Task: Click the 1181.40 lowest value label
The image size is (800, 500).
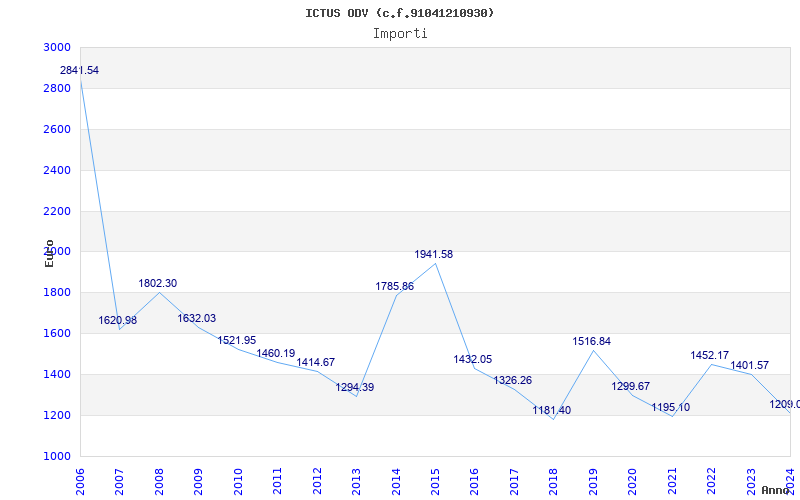Action: [x=551, y=410]
